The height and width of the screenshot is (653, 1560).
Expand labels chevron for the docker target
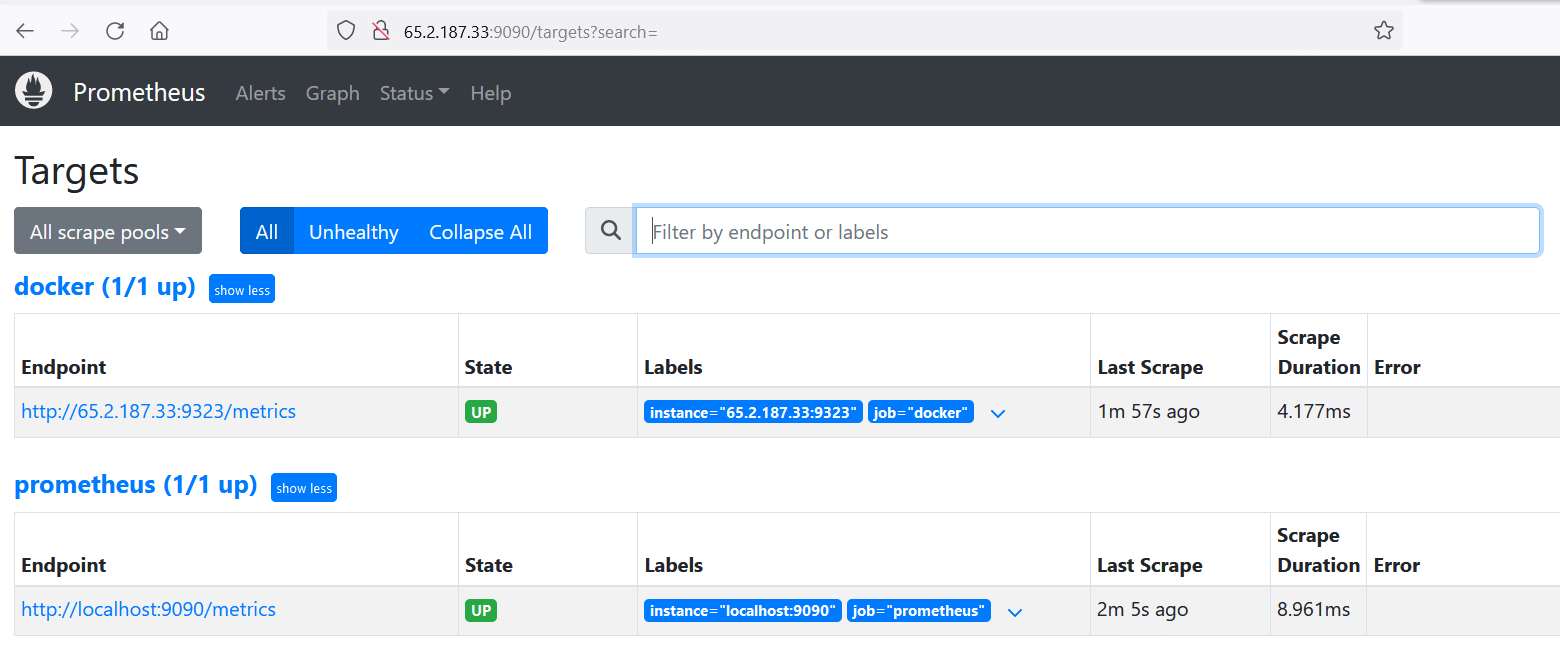tap(997, 412)
